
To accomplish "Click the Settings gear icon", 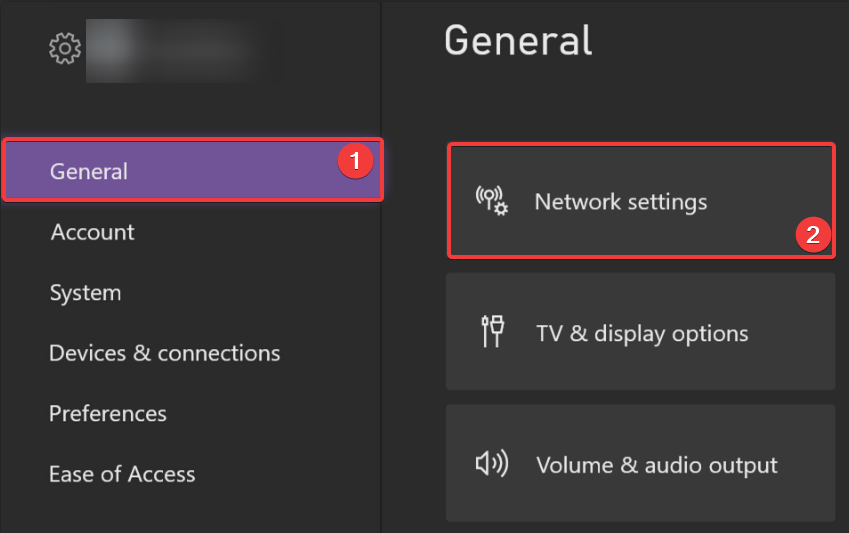I will click(65, 47).
